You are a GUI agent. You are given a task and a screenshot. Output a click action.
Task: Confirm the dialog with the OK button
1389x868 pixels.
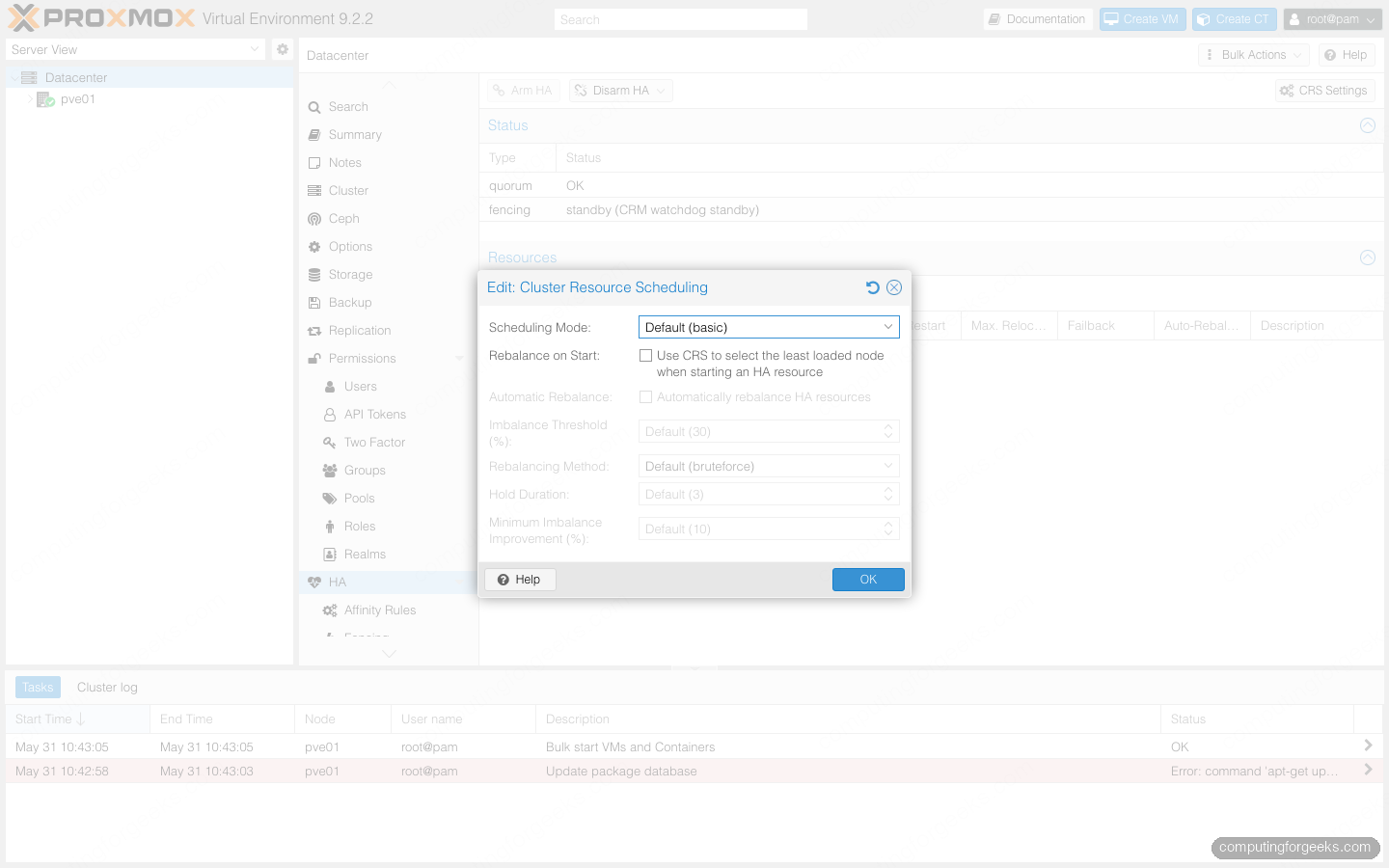coord(868,579)
